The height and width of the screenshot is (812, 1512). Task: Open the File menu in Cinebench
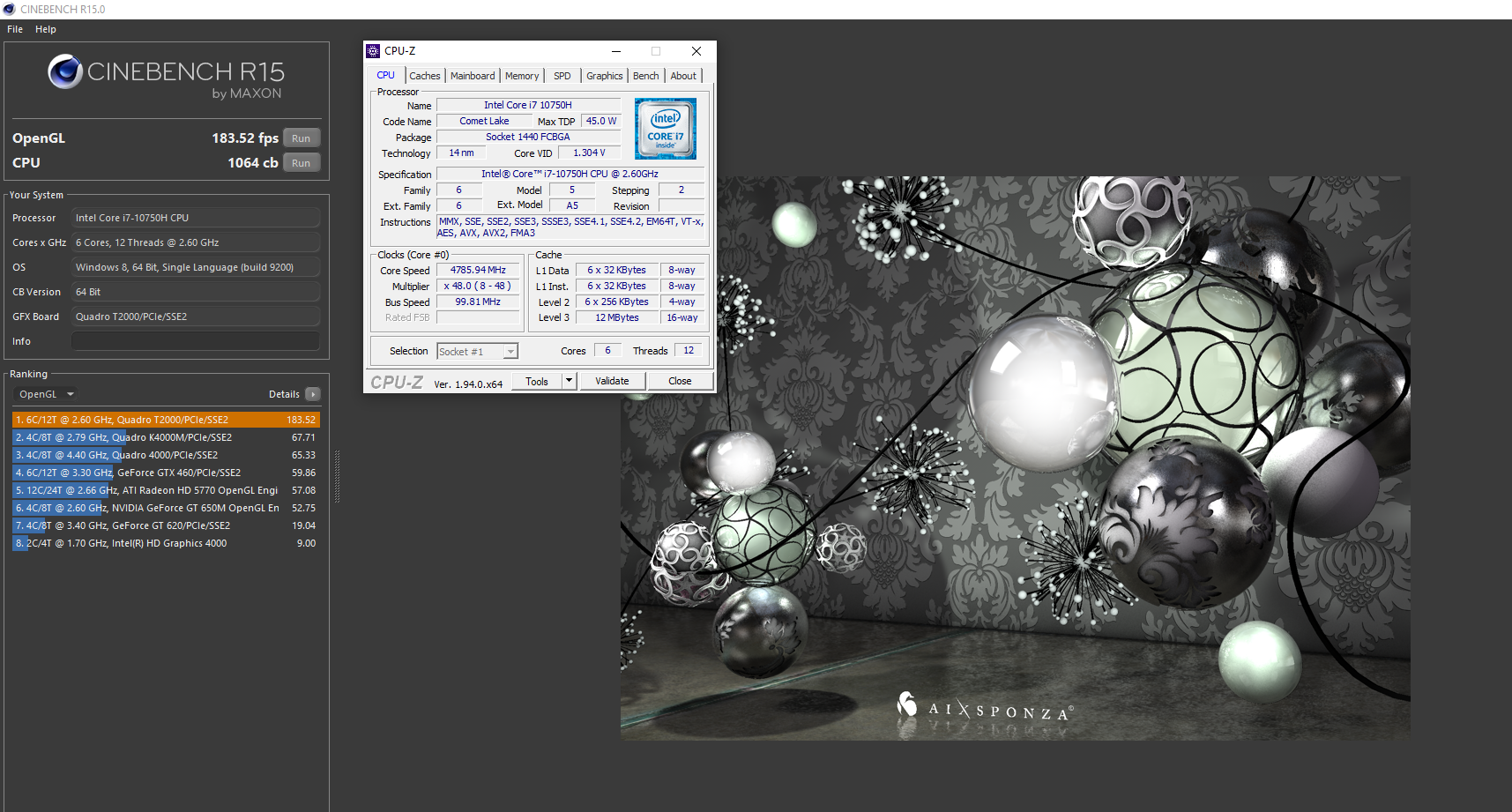[15, 29]
